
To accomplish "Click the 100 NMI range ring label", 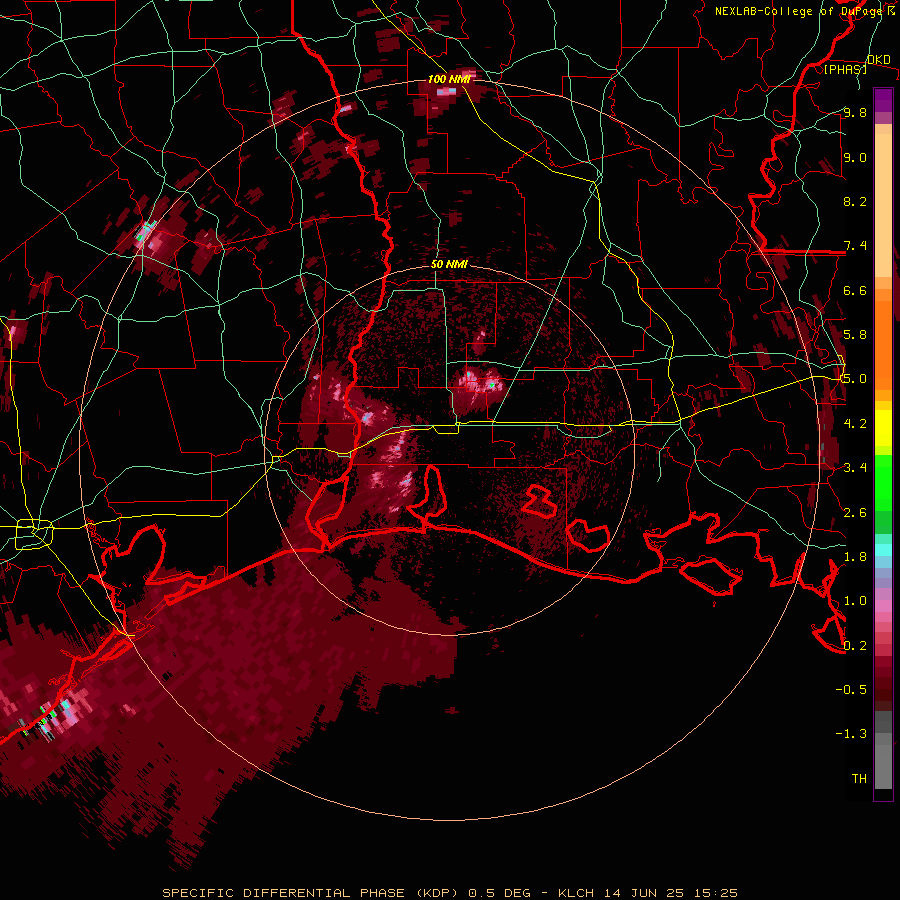I will pyautogui.click(x=449, y=79).
